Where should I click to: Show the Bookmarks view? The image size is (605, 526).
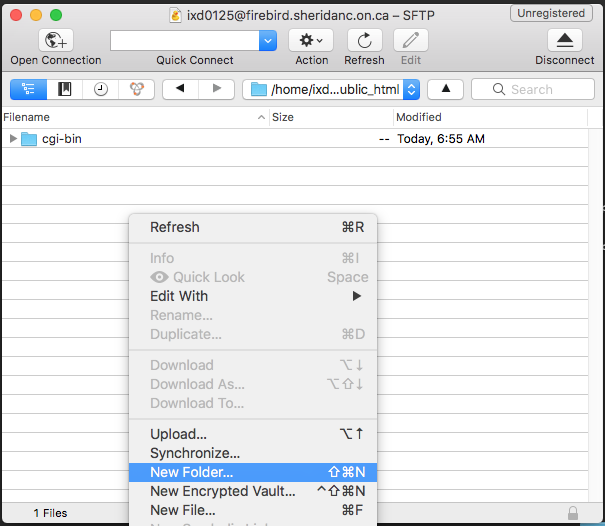tap(64, 89)
